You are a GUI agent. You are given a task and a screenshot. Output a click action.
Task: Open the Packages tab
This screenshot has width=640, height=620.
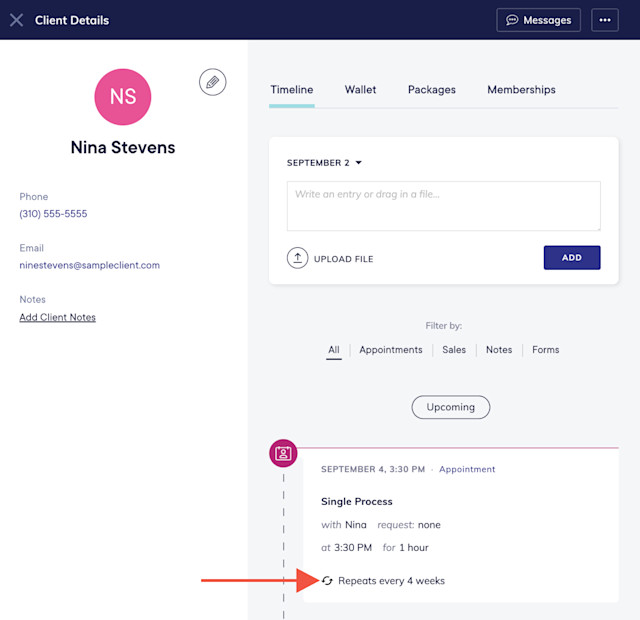(431, 90)
